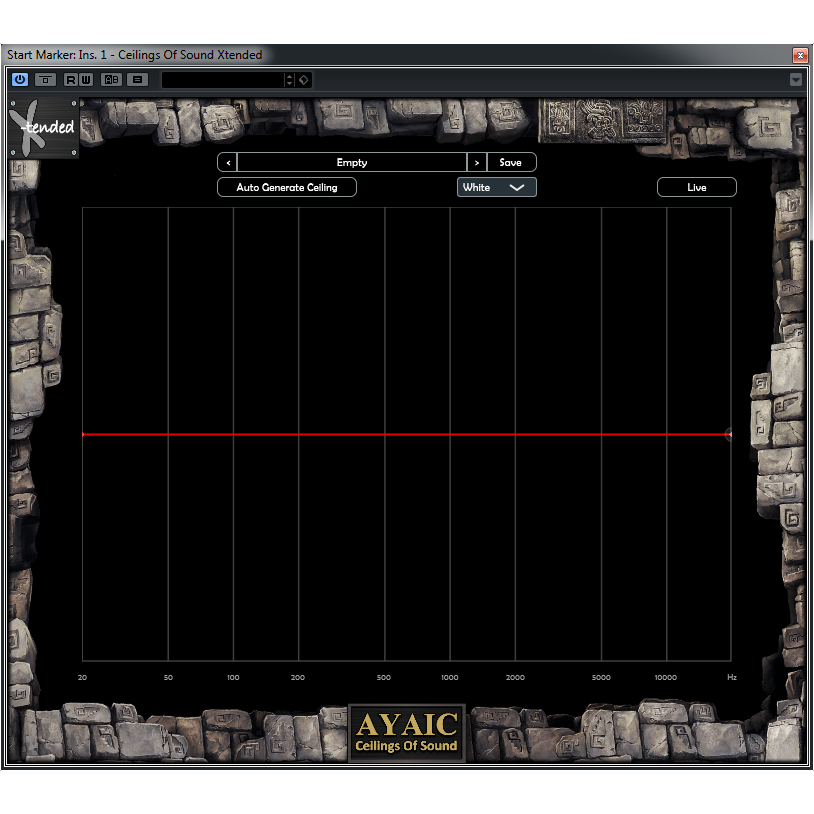Toggle Live mode on
The width and height of the screenshot is (814, 814).
(696, 187)
